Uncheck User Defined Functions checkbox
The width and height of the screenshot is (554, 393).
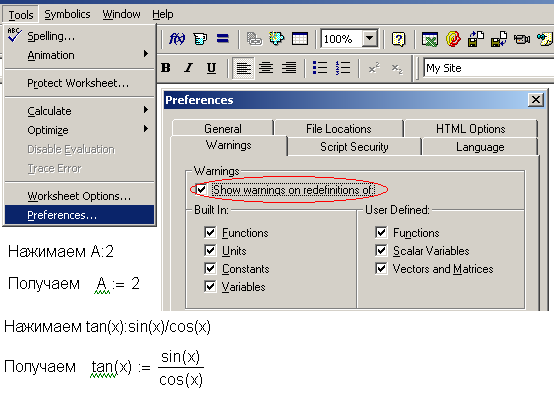coord(381,233)
